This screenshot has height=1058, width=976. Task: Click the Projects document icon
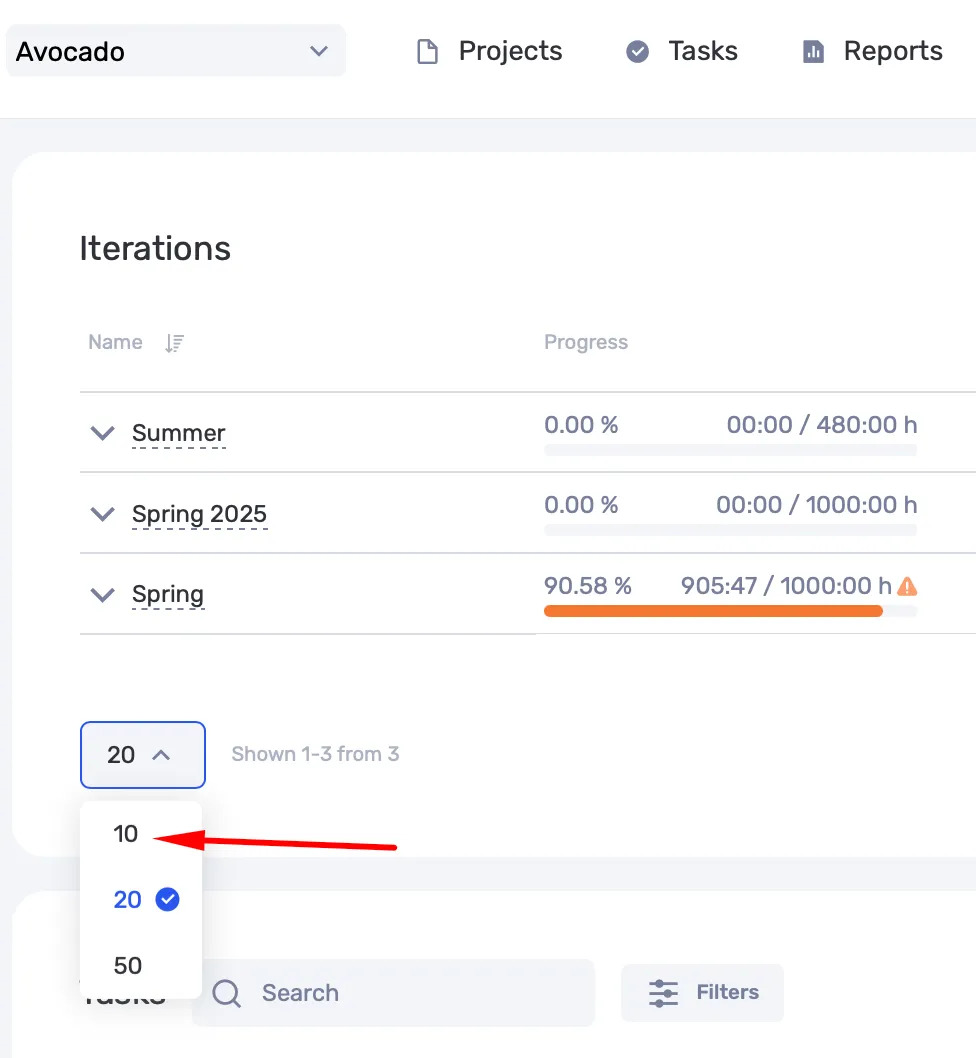pyautogui.click(x=427, y=52)
